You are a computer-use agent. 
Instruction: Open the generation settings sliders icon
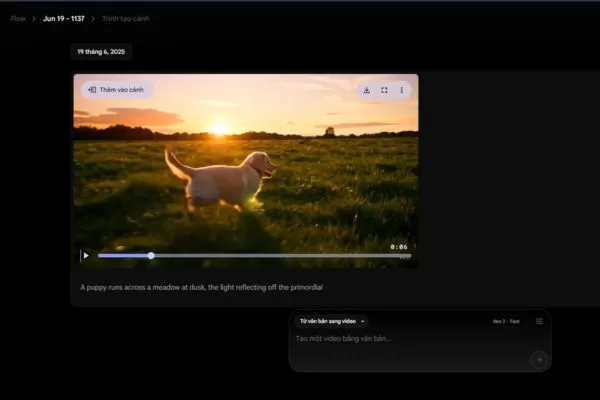pos(539,321)
